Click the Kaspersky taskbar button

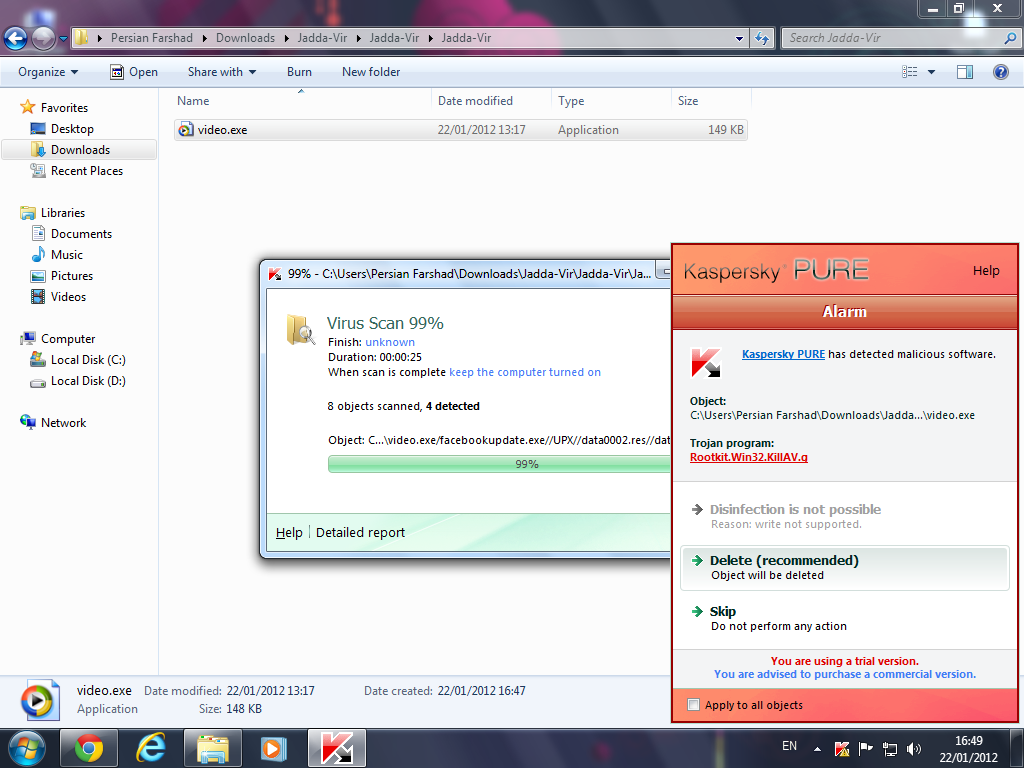point(337,748)
